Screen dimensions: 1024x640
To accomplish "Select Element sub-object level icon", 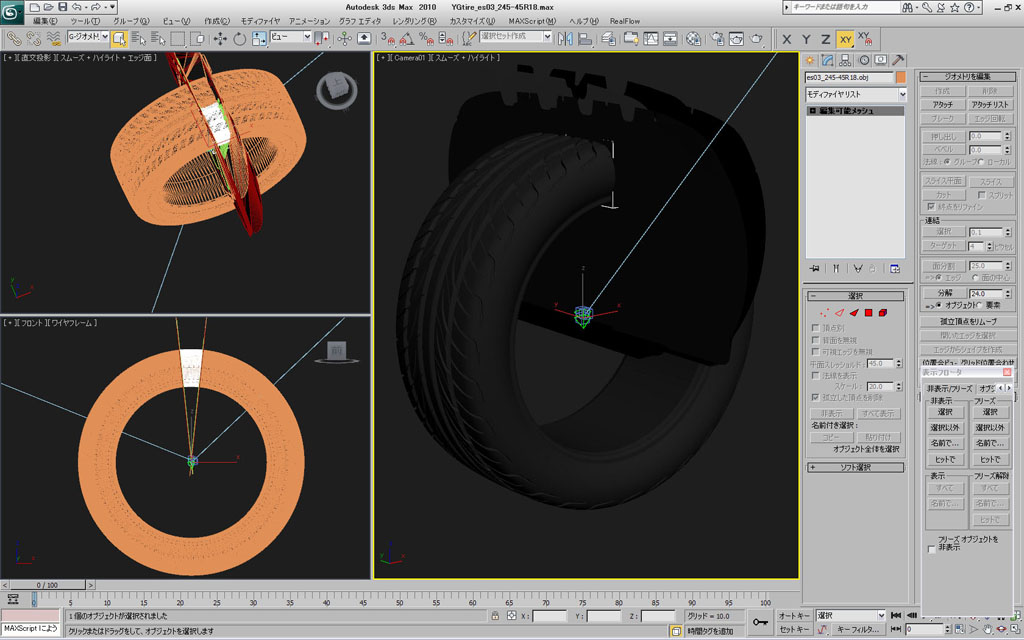I will click(883, 313).
